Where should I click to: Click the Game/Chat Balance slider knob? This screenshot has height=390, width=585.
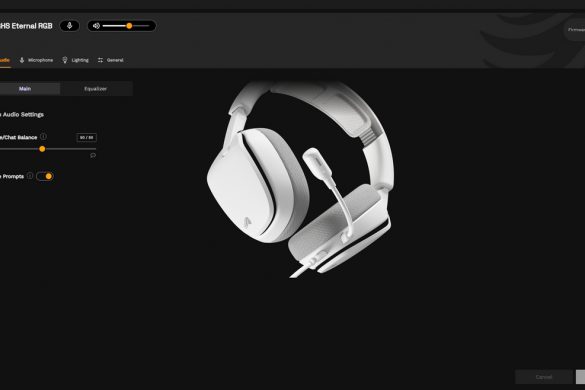[42, 149]
